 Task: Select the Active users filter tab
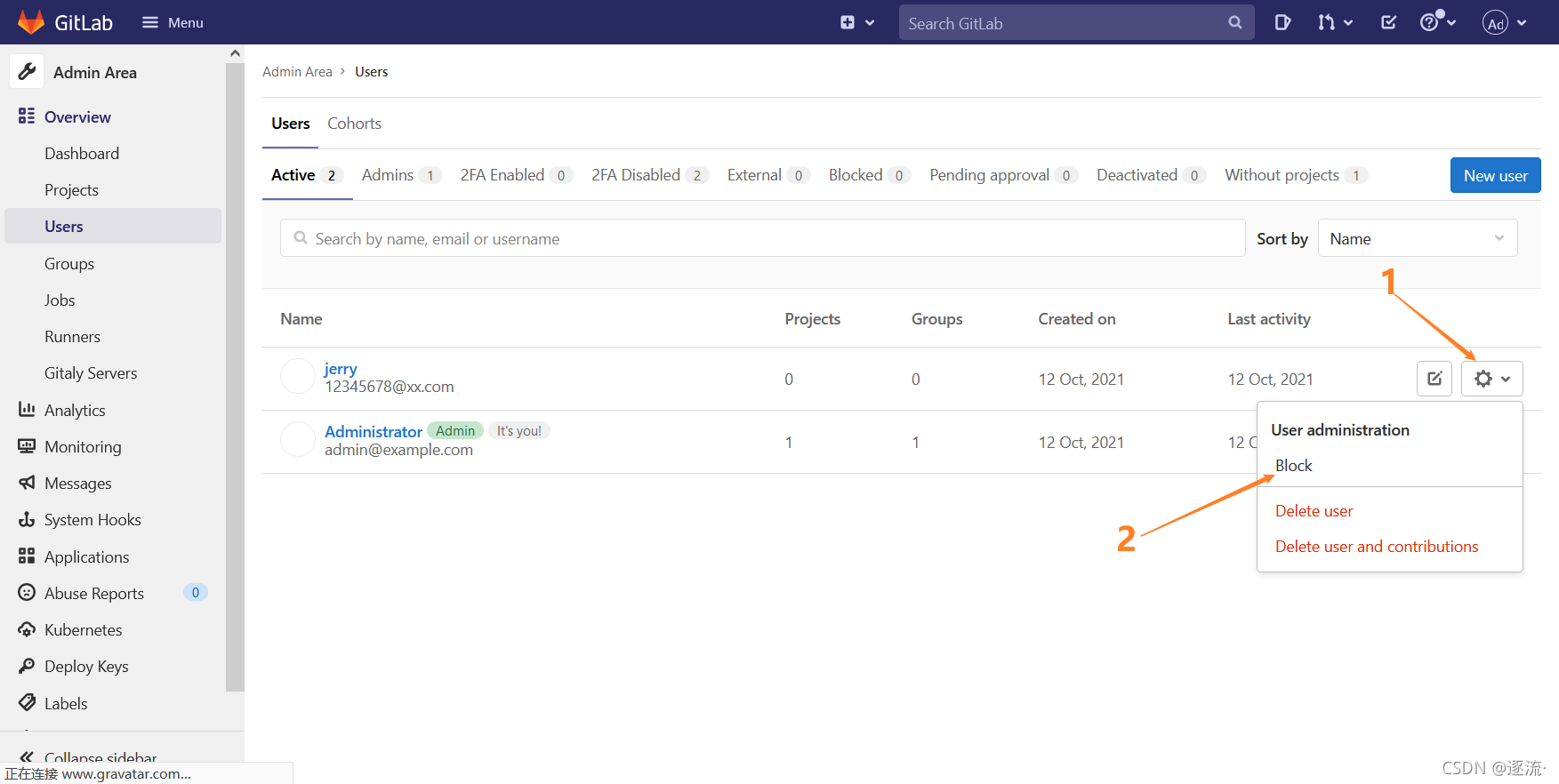coord(307,175)
